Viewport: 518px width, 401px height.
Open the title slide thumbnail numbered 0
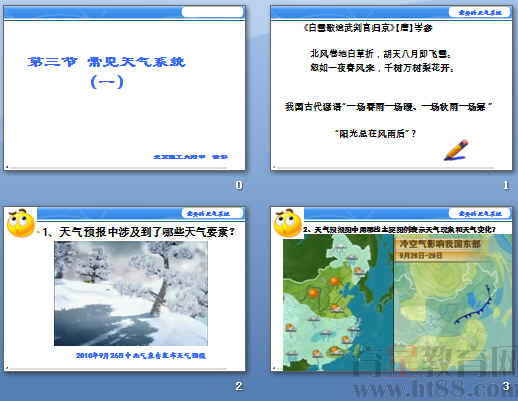125,88
